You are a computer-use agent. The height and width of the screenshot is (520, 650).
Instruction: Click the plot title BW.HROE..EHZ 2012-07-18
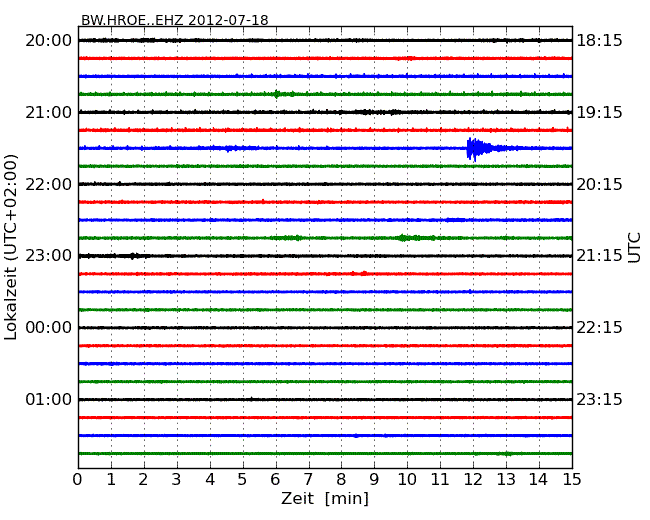click(175, 20)
